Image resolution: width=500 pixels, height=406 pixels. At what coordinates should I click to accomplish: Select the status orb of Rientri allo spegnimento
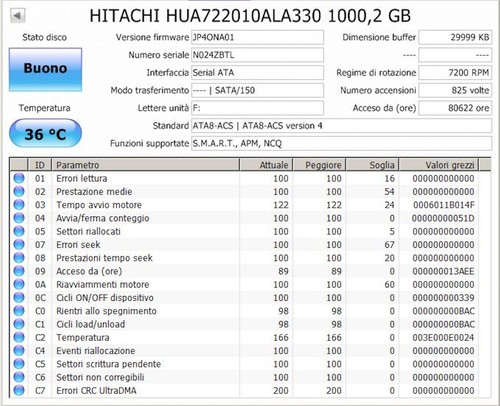pyautogui.click(x=19, y=311)
